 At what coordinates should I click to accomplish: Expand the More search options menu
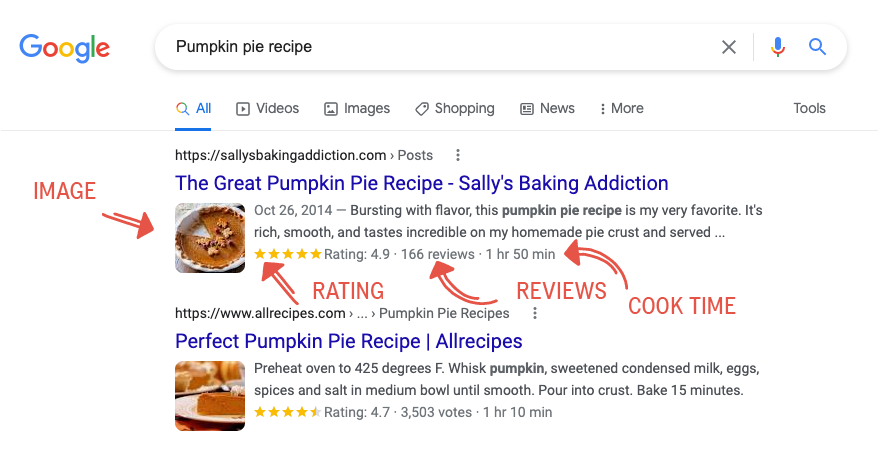point(621,108)
